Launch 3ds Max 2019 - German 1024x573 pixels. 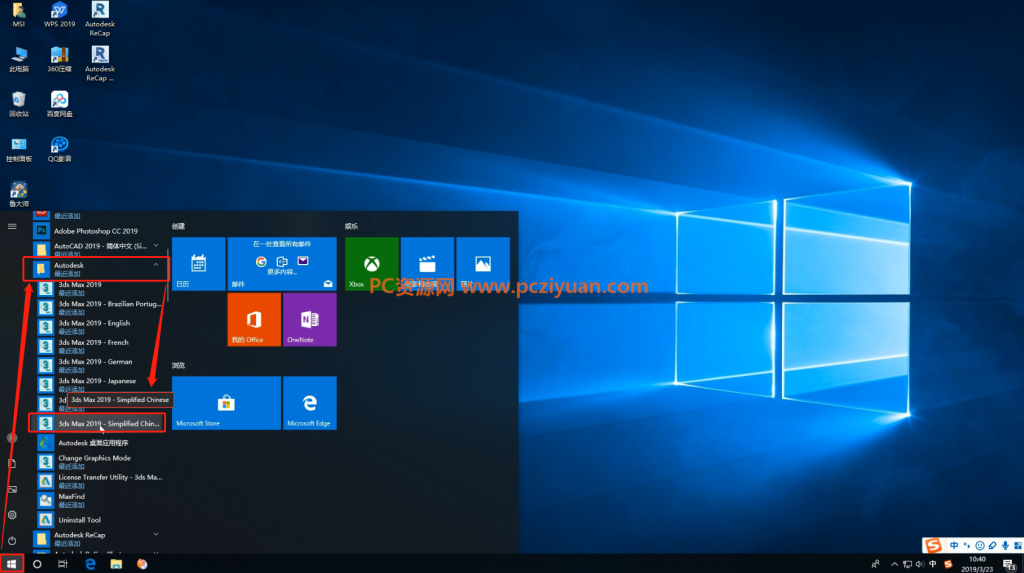pos(100,365)
